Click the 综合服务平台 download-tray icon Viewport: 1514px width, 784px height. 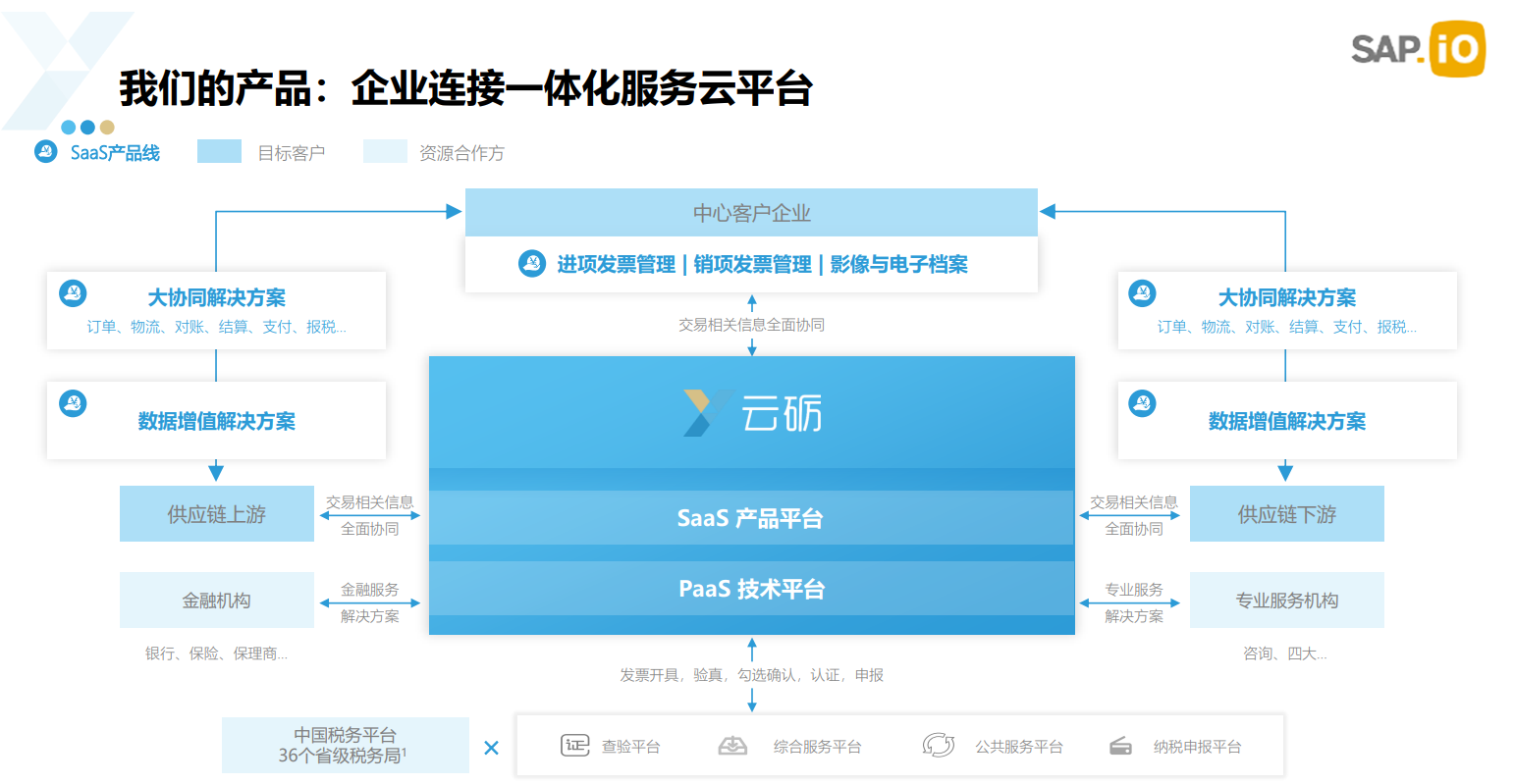(x=732, y=746)
